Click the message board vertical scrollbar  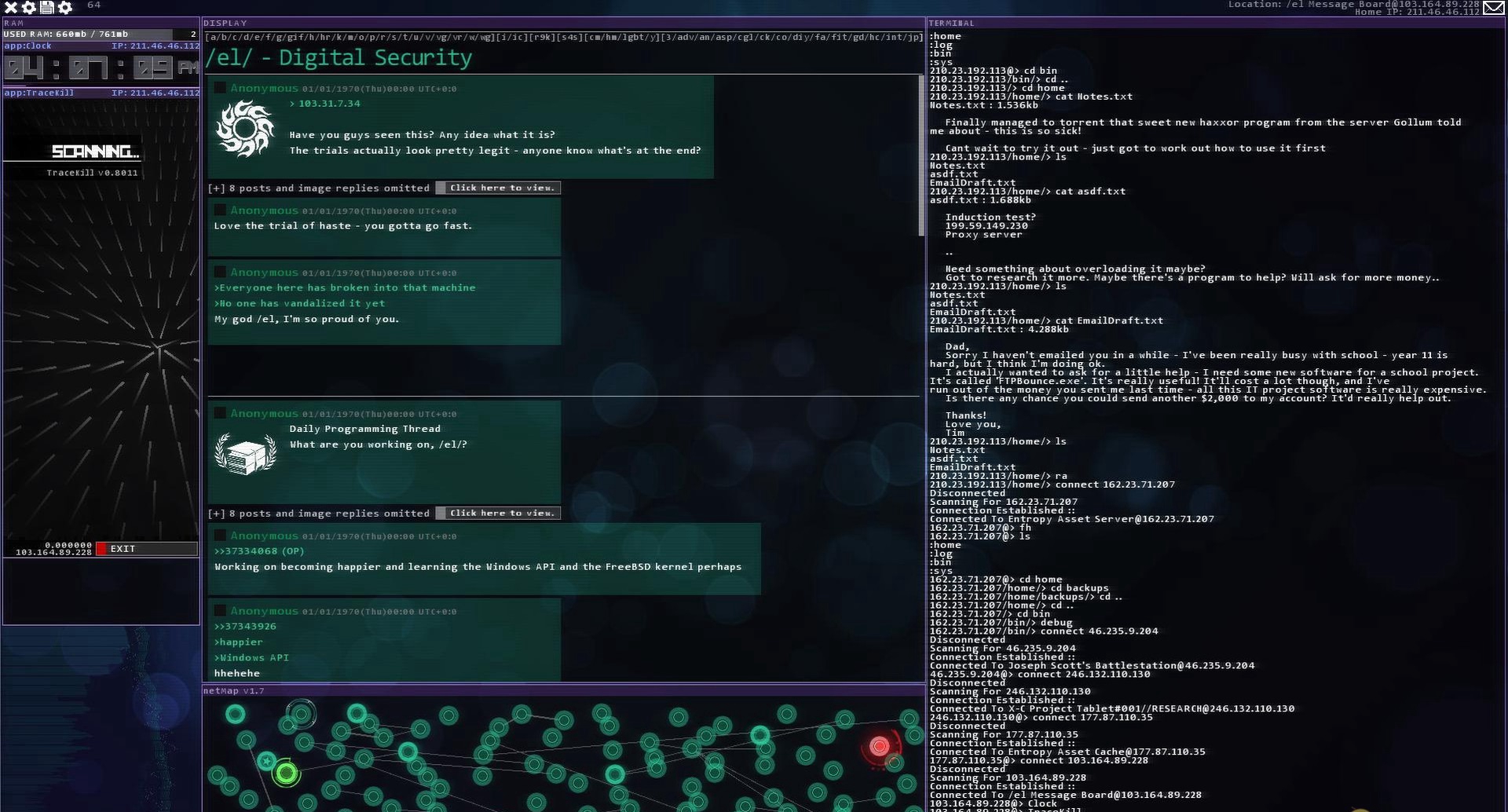tap(921, 155)
